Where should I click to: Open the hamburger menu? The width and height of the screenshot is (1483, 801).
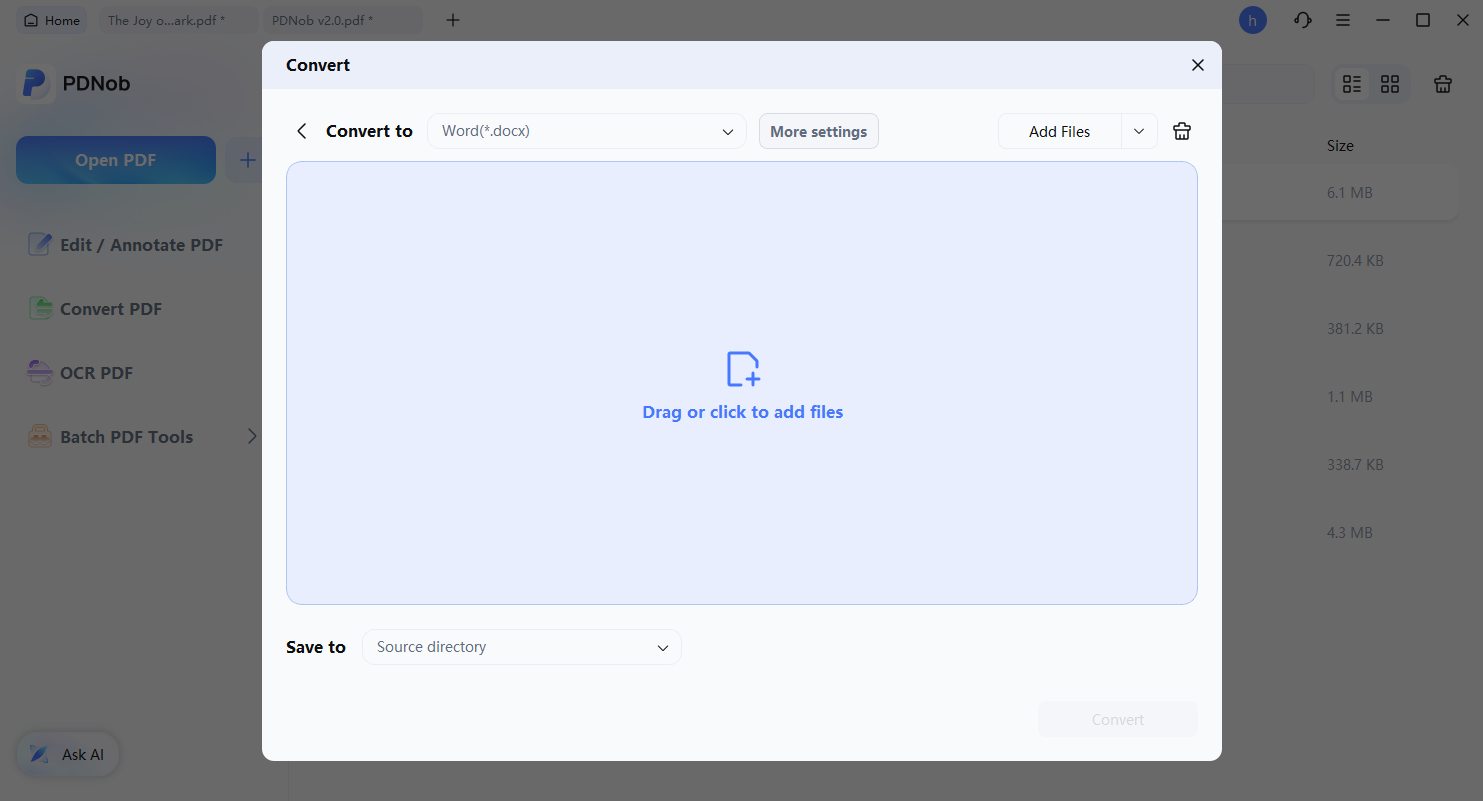click(x=1343, y=20)
